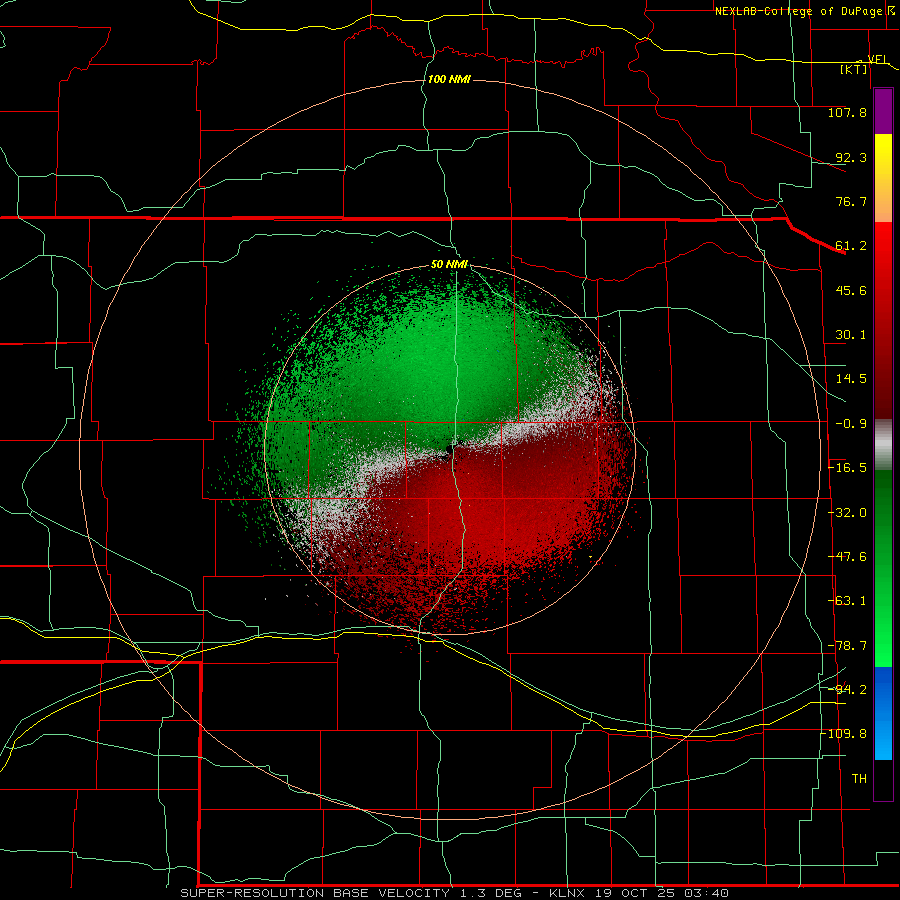Click the [KT] units label
Viewport: 900px width, 900px height.
[x=854, y=69]
